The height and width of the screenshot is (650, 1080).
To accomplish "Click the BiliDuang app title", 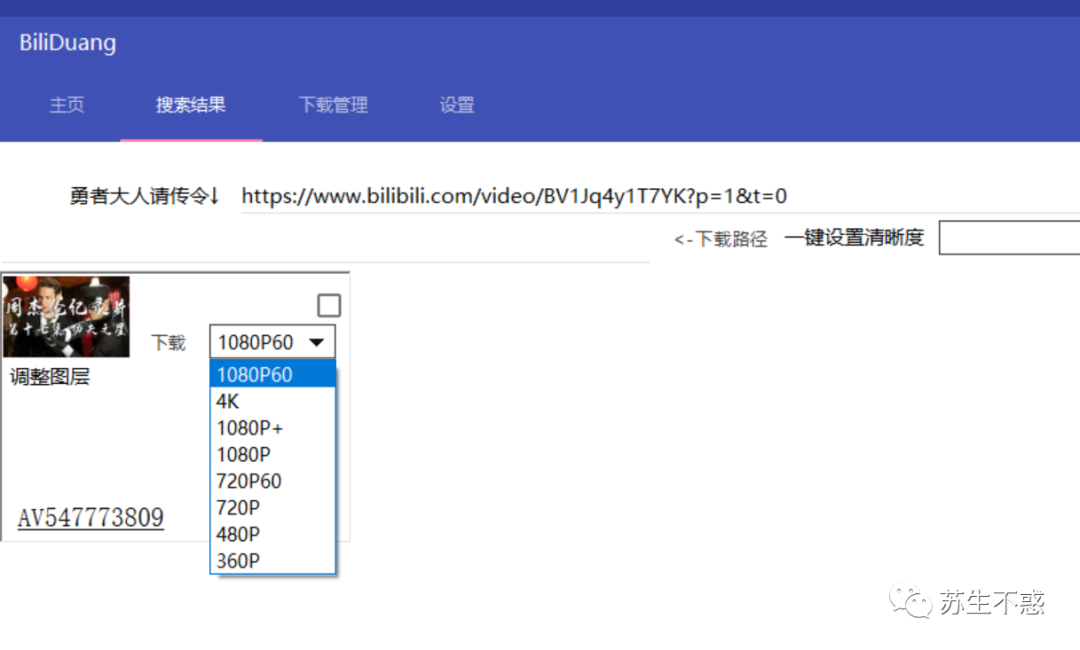I will 68,43.
